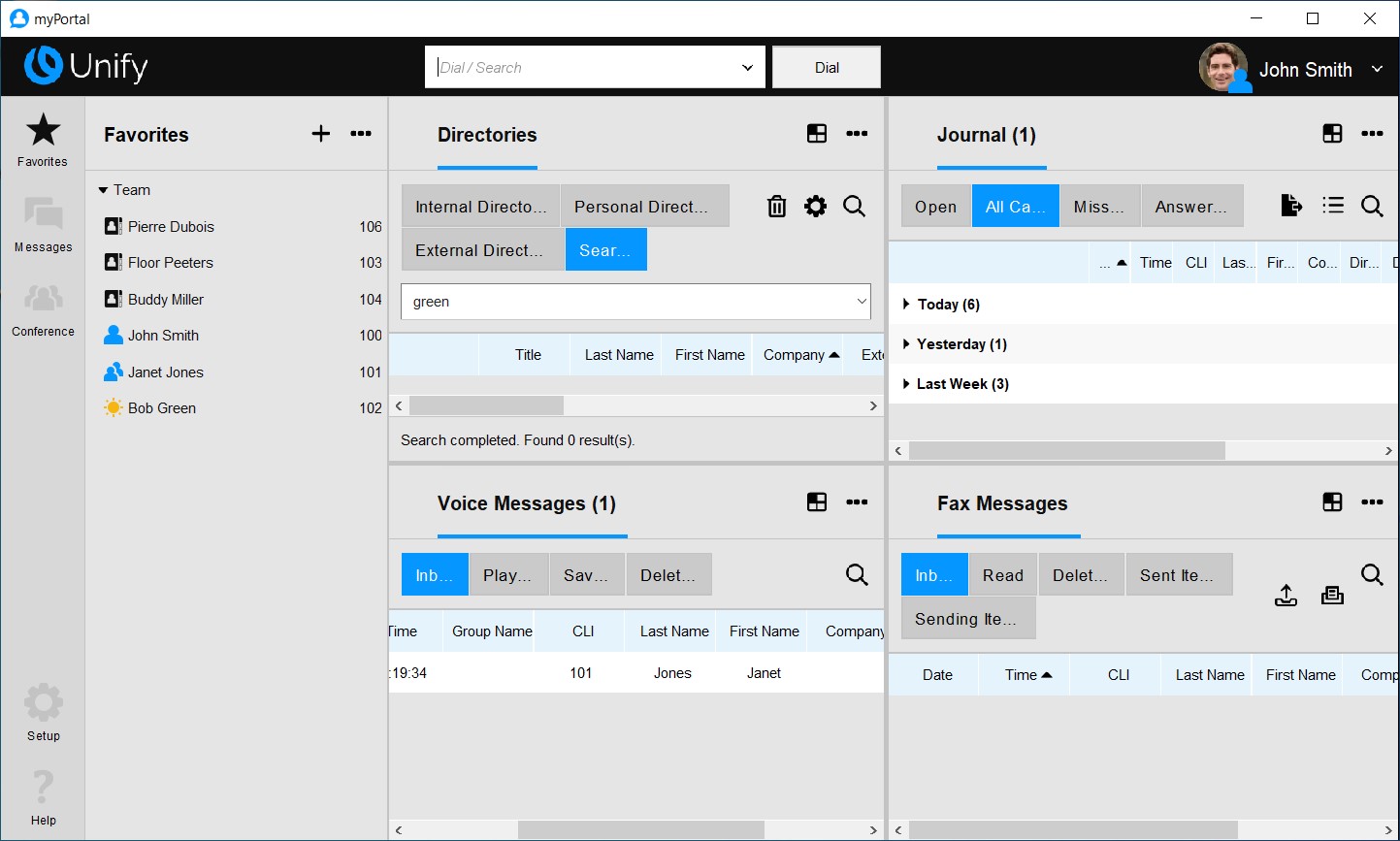Add a new favorite with plus icon

321,134
